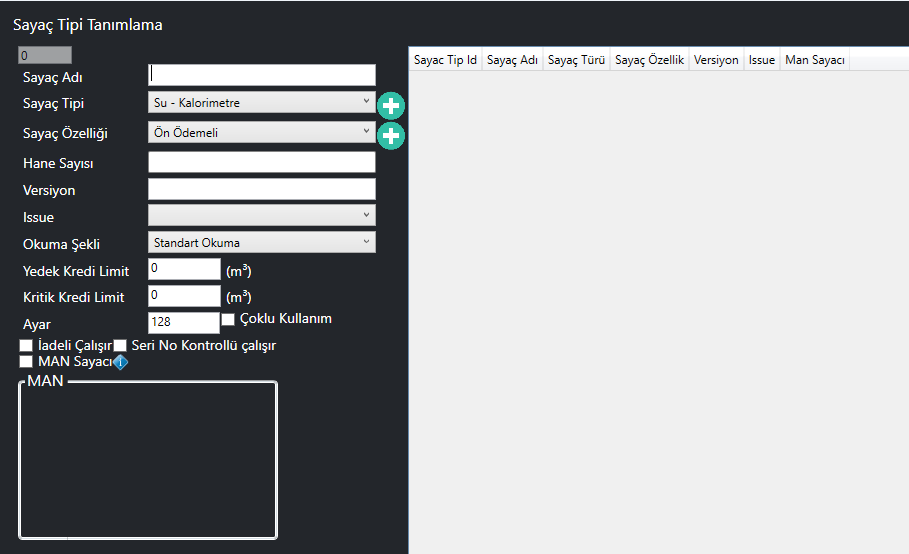The height and width of the screenshot is (554, 909).
Task: Open the Sayaç Tipi dropdown showing Su - Kalorimetre
Action: (x=261, y=102)
